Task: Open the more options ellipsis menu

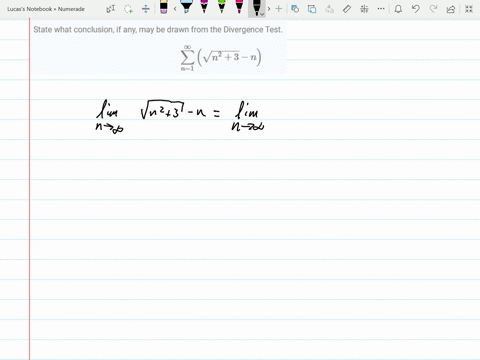Action: click(x=381, y=9)
